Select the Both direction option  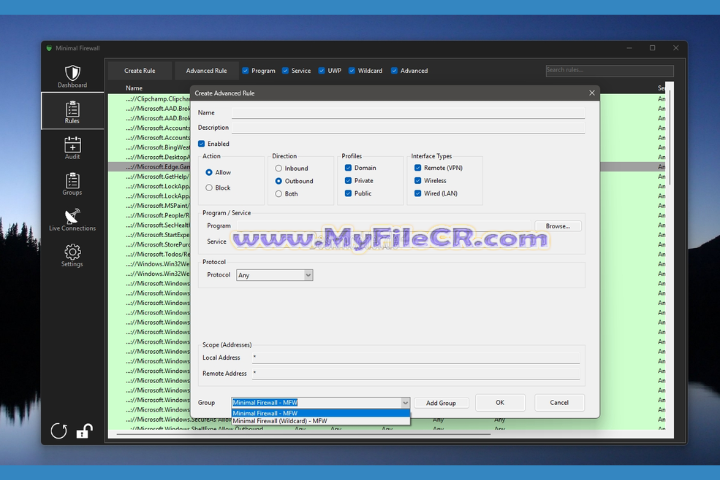tap(278, 194)
